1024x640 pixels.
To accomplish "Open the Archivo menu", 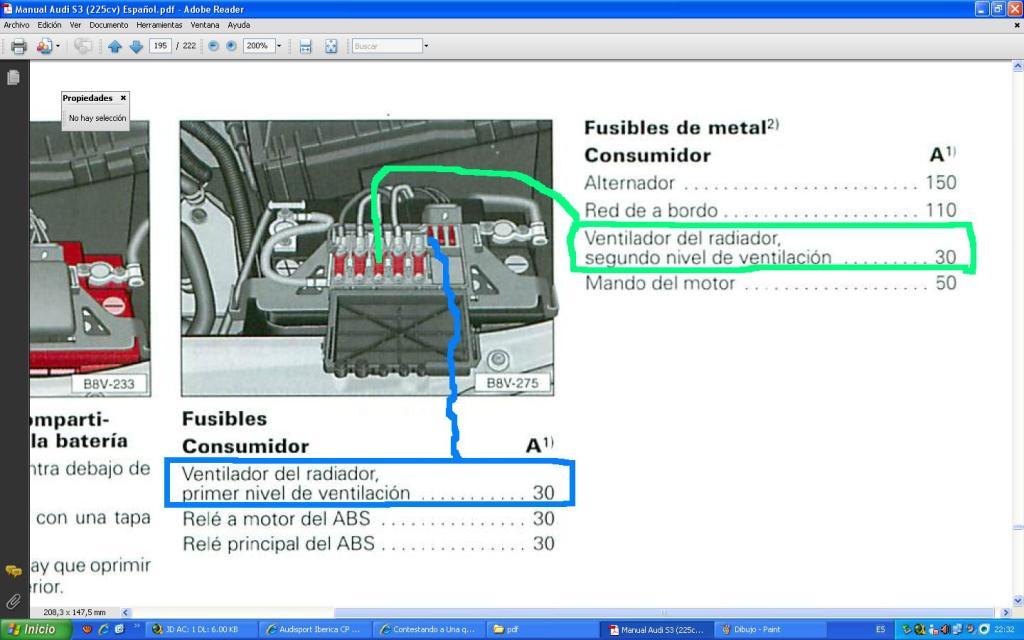I will coord(16,25).
